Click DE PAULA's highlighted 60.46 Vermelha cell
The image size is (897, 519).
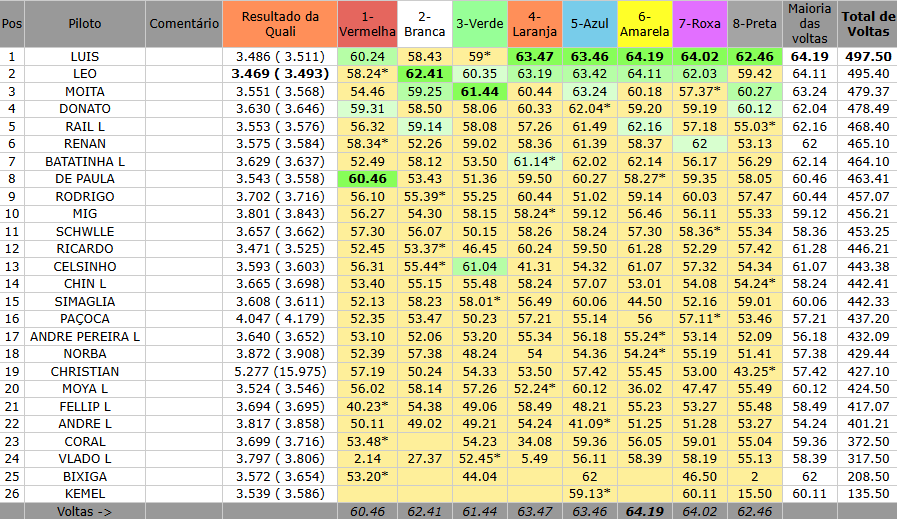point(367,177)
